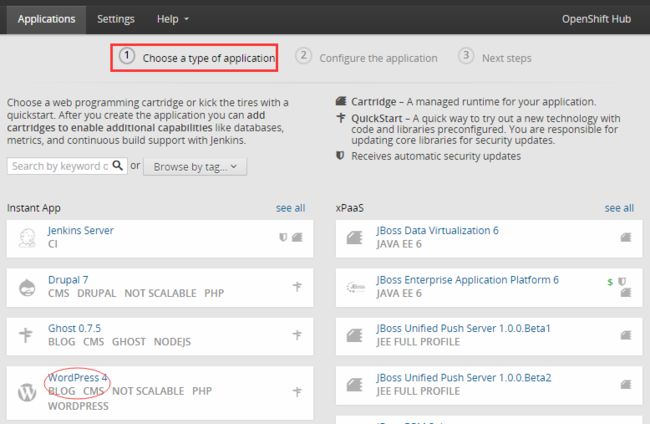This screenshot has height=424, width=650.
Task: Open the Jenkins Server application link
Action: (81, 230)
